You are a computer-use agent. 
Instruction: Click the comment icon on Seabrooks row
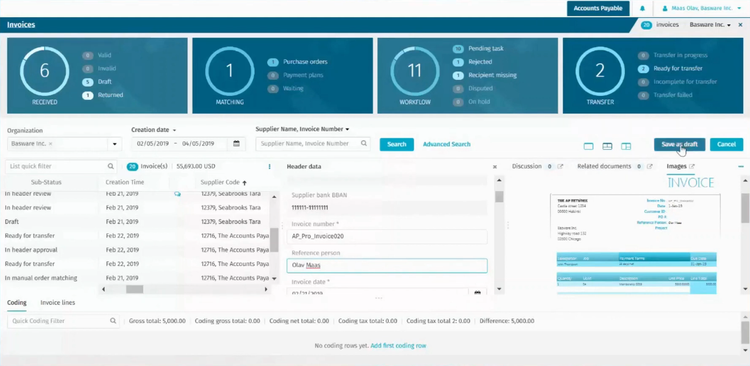pyautogui.click(x=177, y=194)
